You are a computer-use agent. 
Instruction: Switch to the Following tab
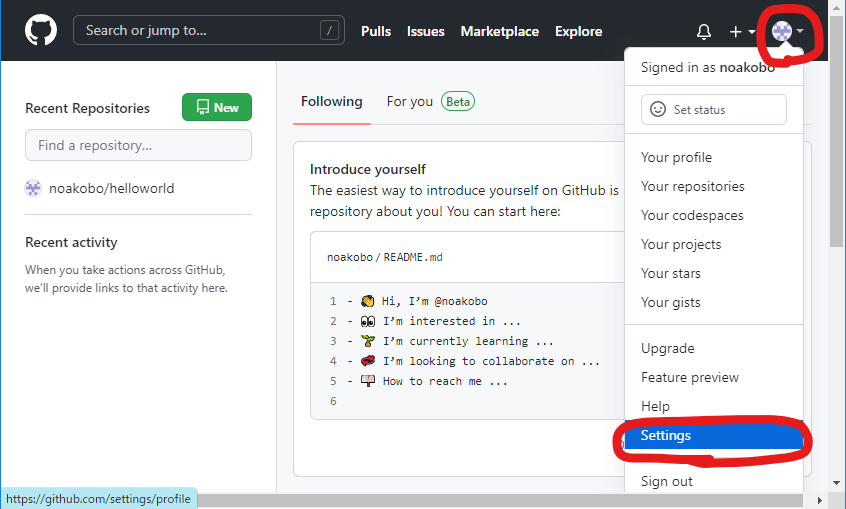(331, 101)
